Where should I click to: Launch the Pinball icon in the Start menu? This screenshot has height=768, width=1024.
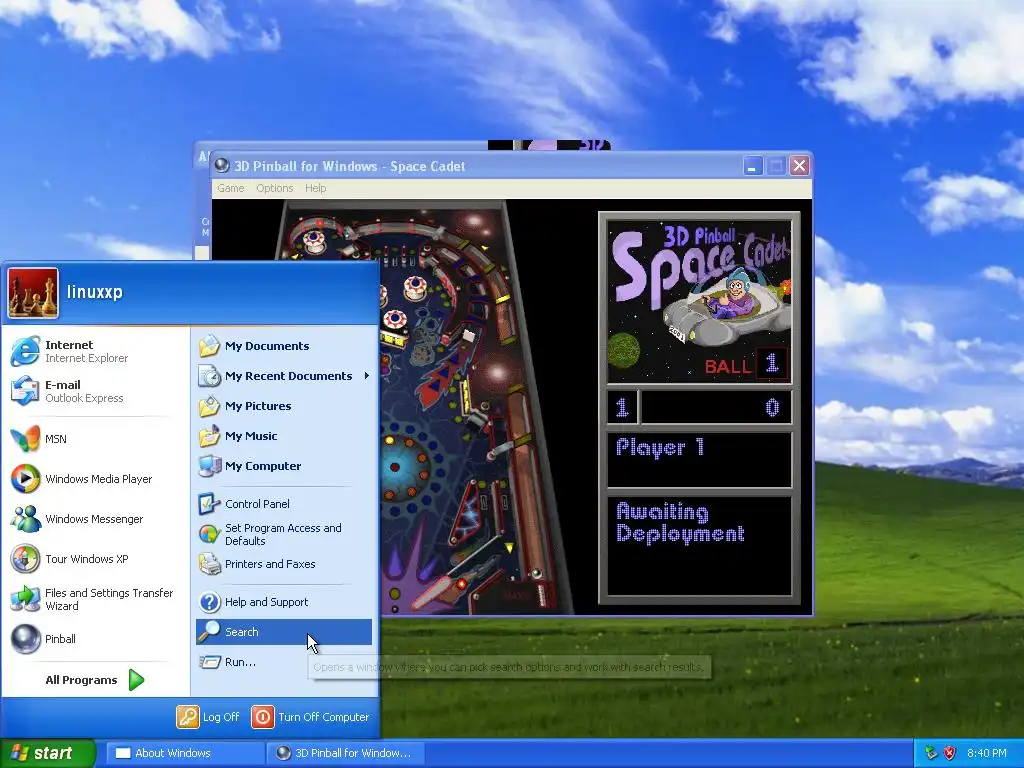[25, 639]
